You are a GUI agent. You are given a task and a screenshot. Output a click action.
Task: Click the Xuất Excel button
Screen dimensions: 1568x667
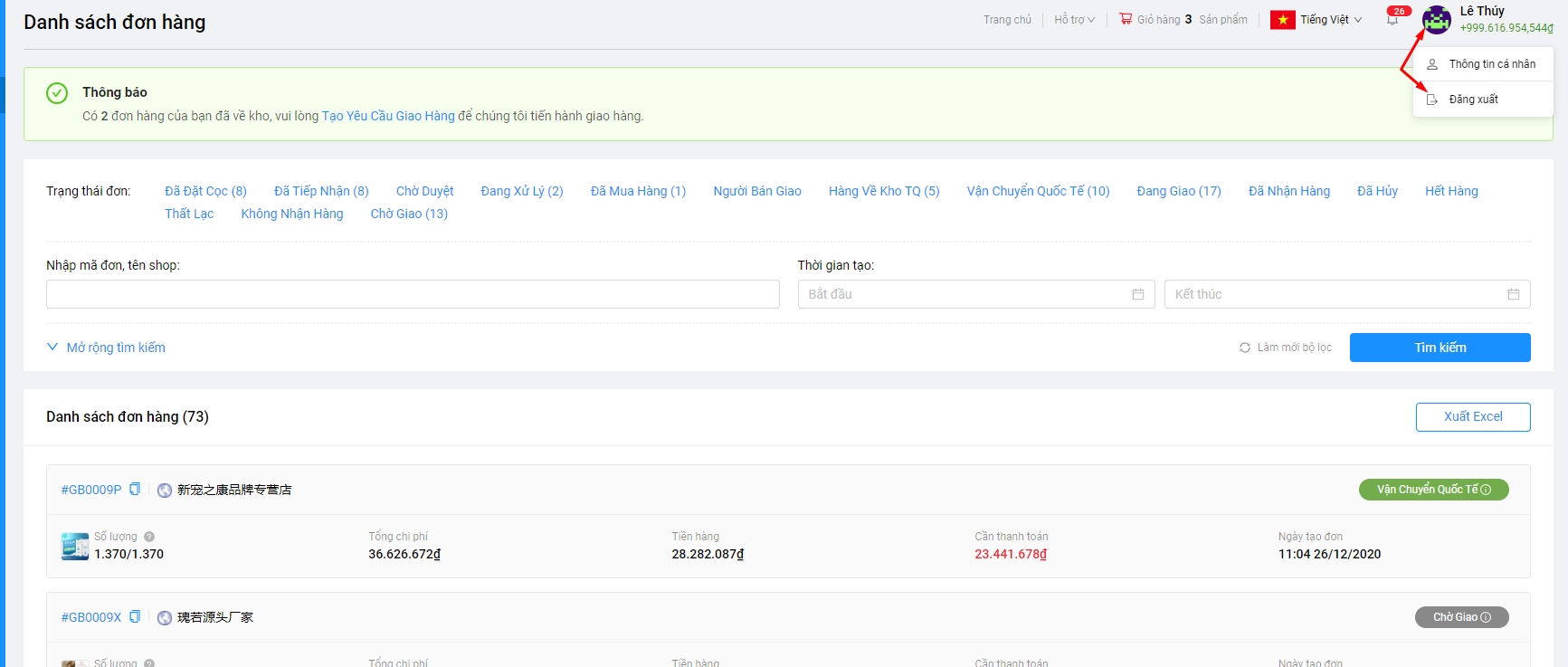[1472, 416]
